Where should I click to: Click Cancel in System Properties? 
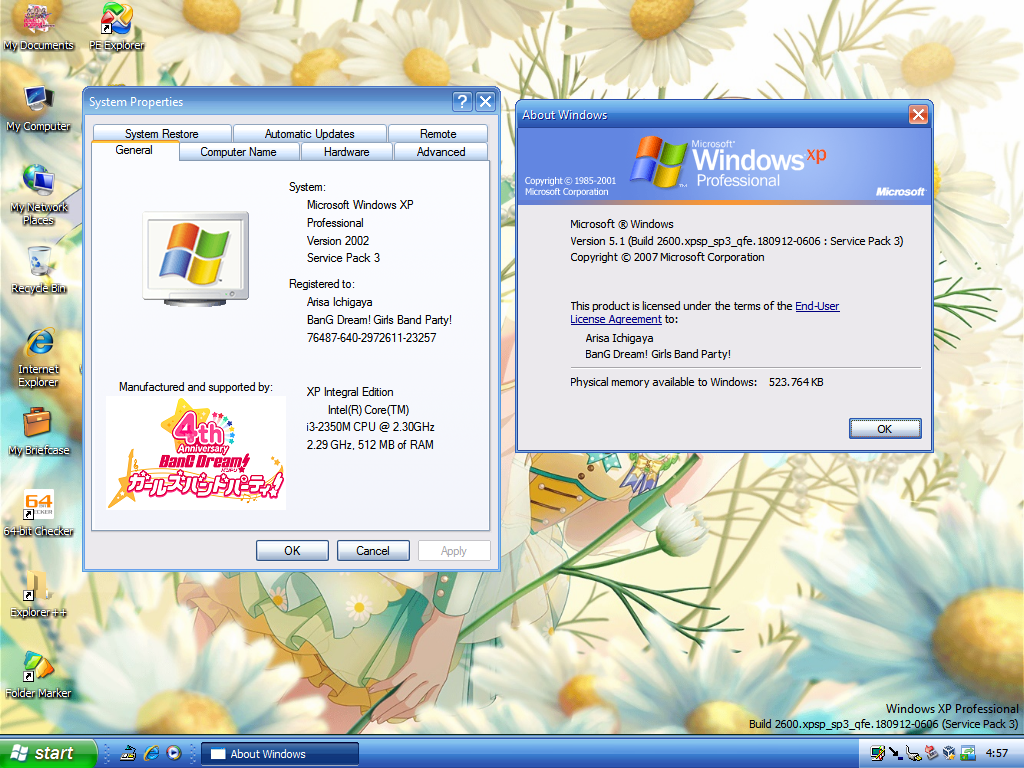pyautogui.click(x=373, y=551)
